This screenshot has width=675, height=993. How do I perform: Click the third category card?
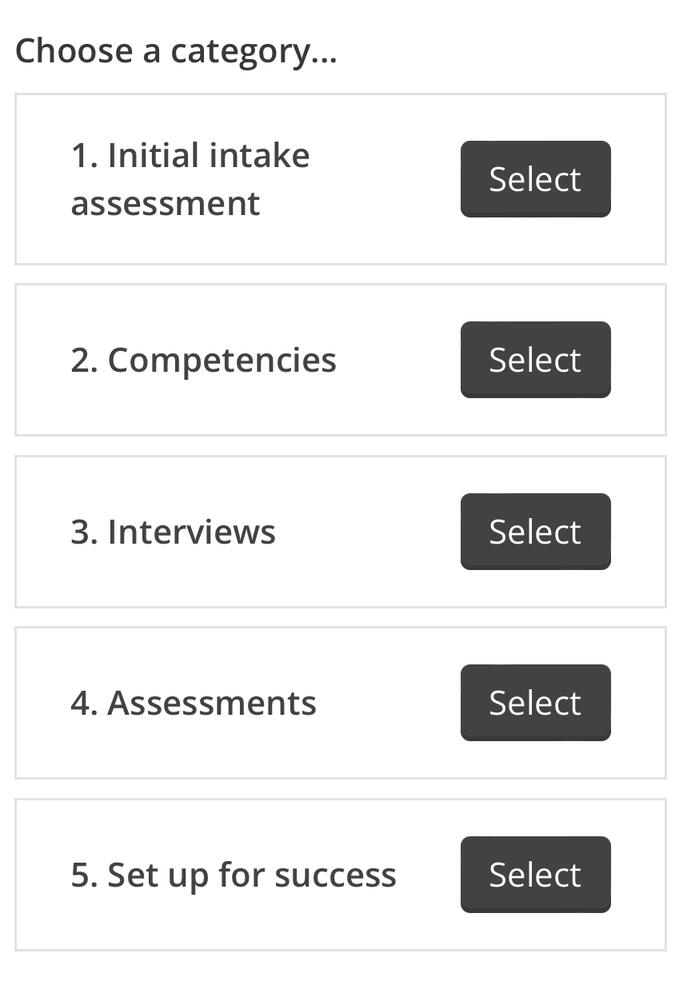coord(337,531)
